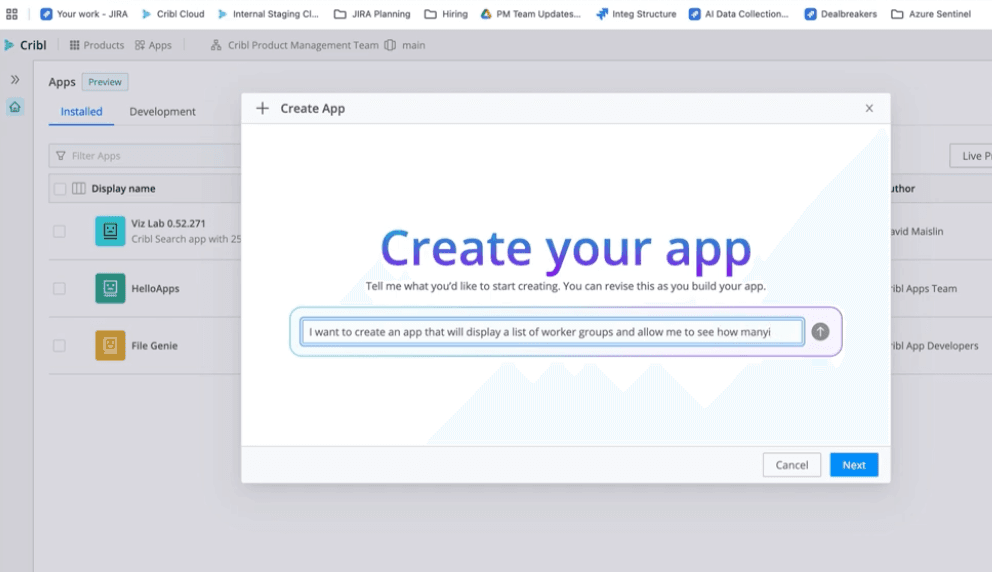
Task: Open the Dealbreakers bookmark
Action: [841, 14]
